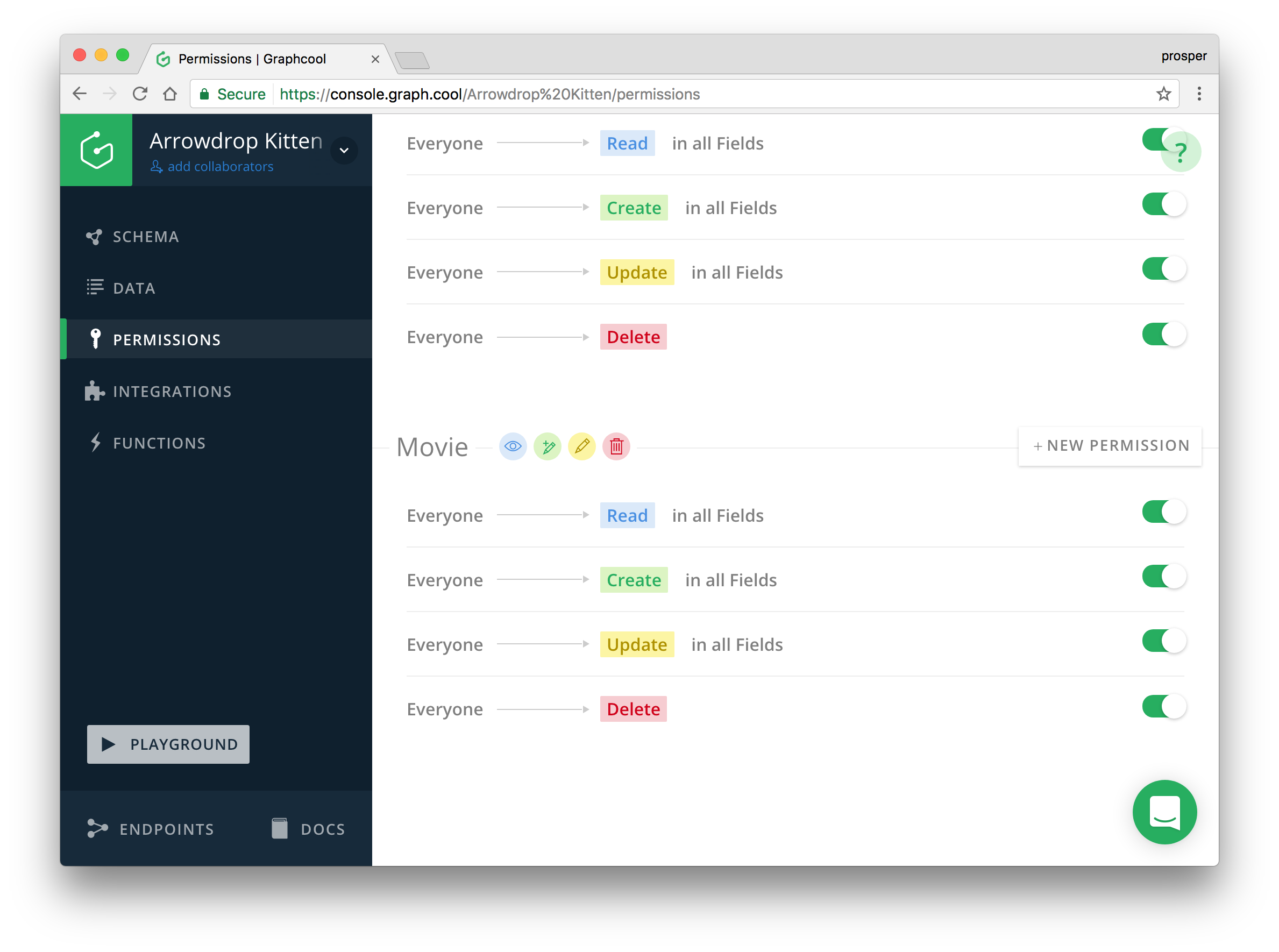Disable Movie Read permission toggle
Image resolution: width=1279 pixels, height=952 pixels.
tap(1164, 511)
